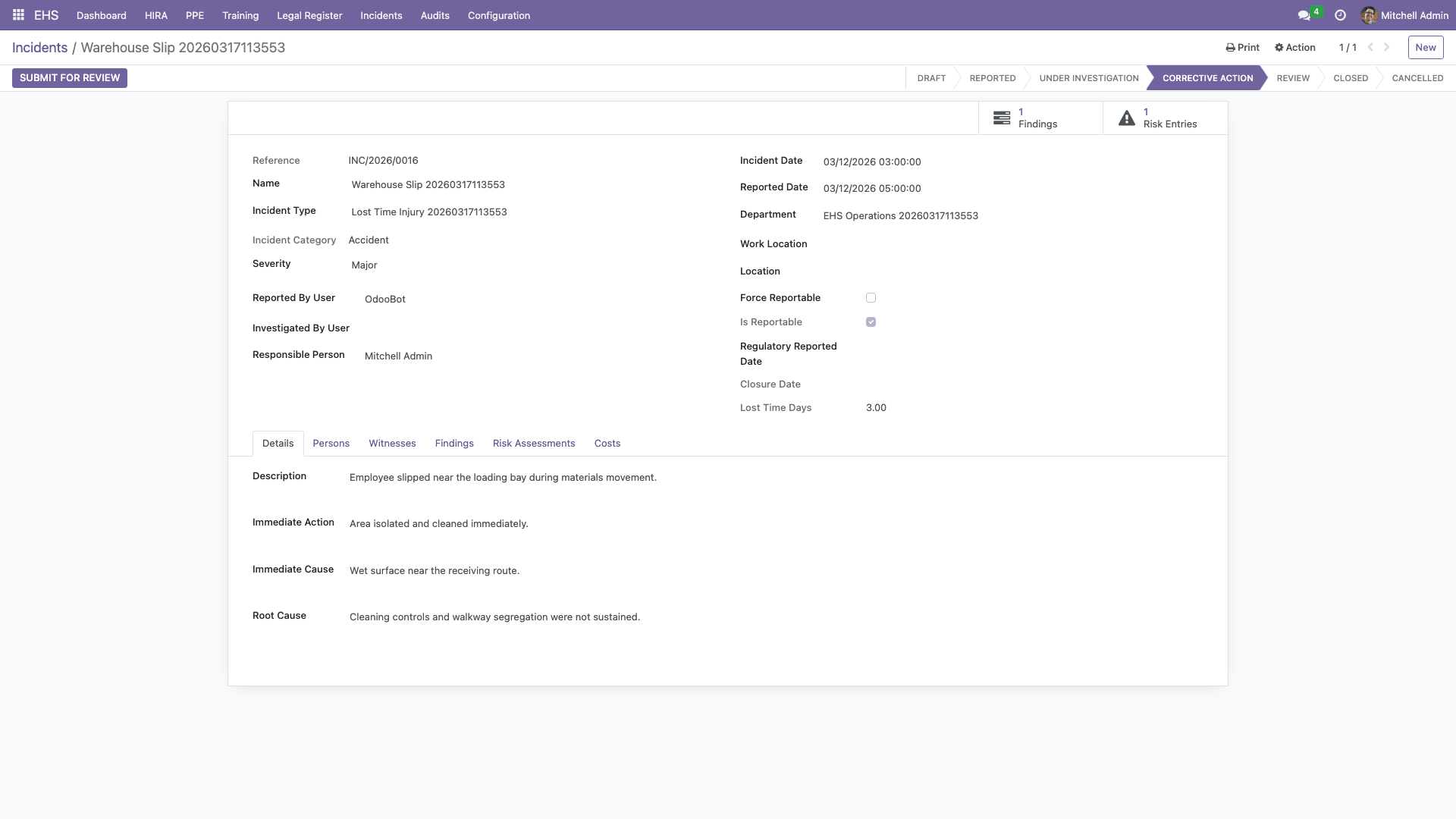Click the Work Location field
The height and width of the screenshot is (819, 1456).
910,243
